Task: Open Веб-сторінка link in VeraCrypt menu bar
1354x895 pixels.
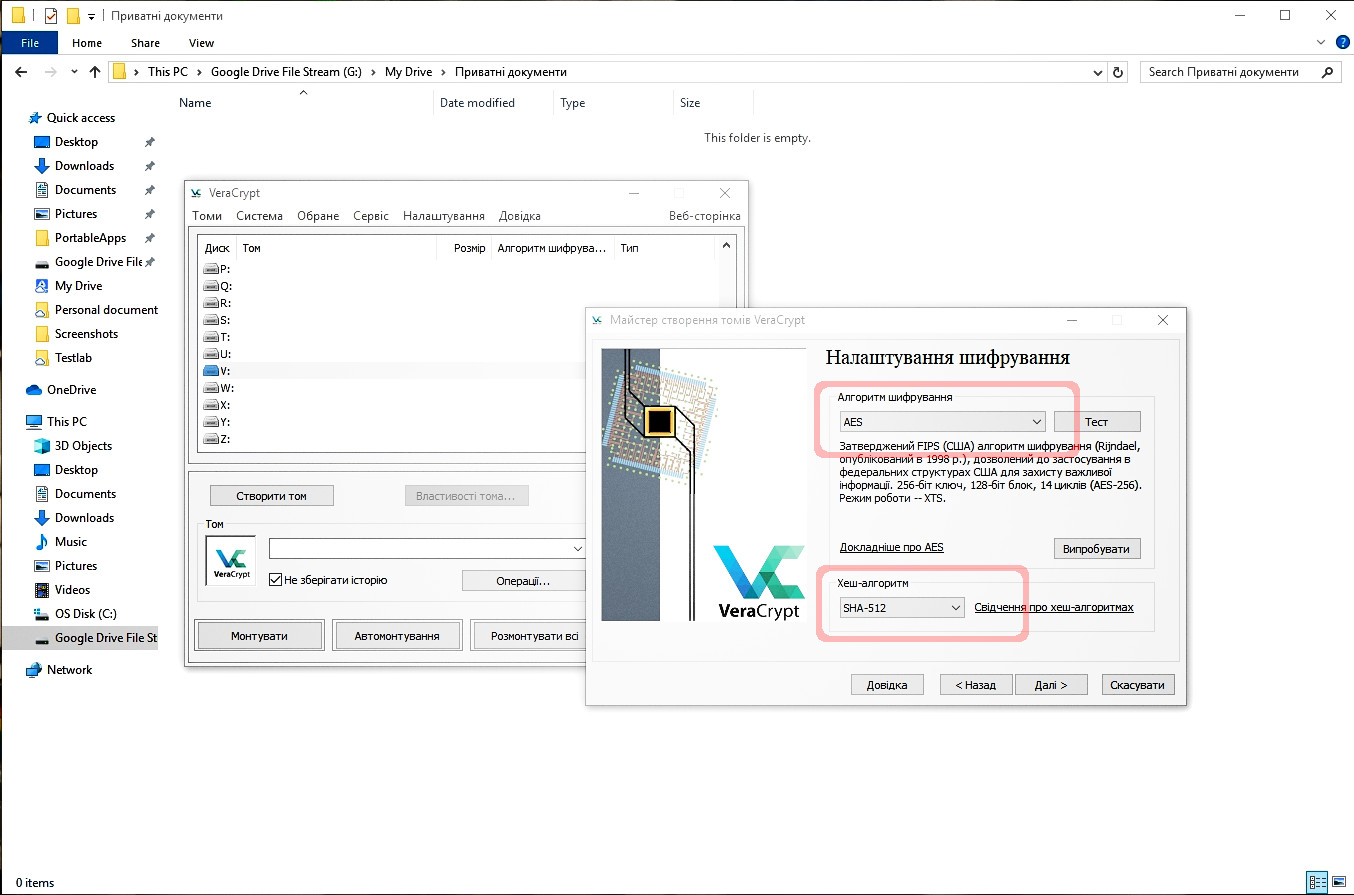Action: (704, 216)
